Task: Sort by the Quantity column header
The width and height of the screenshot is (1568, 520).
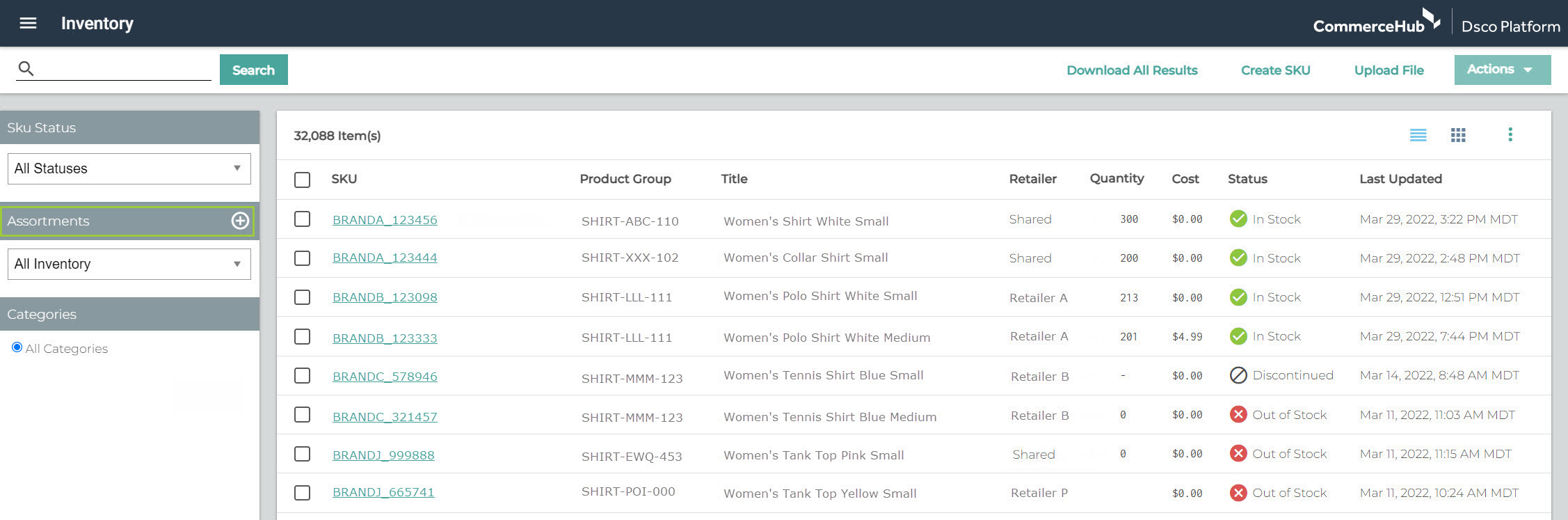Action: (1117, 178)
